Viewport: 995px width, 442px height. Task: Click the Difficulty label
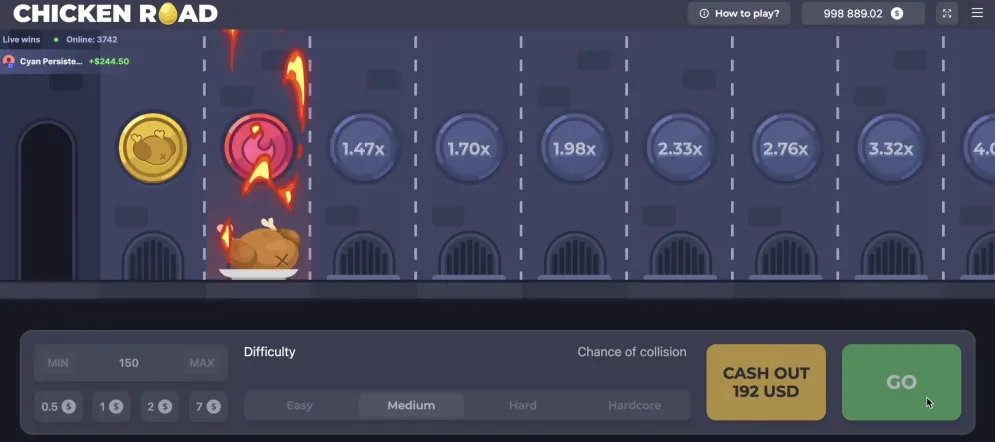tap(270, 352)
